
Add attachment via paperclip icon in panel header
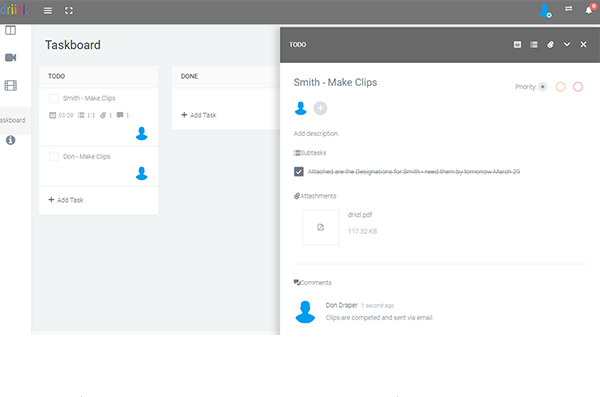pos(550,45)
